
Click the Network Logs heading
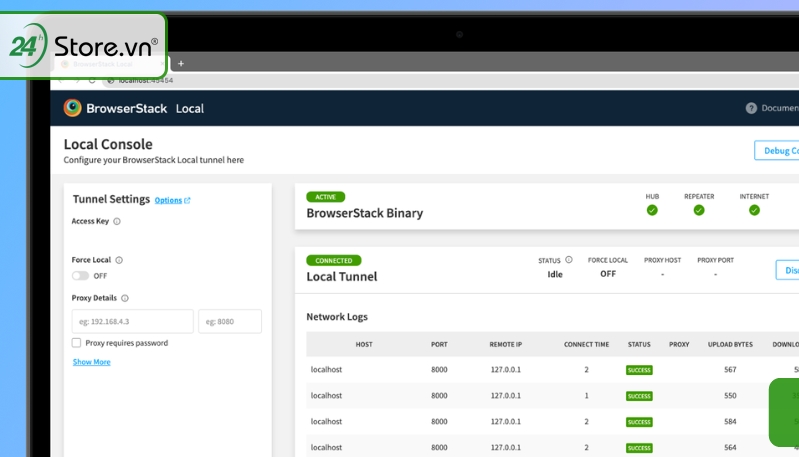337,317
